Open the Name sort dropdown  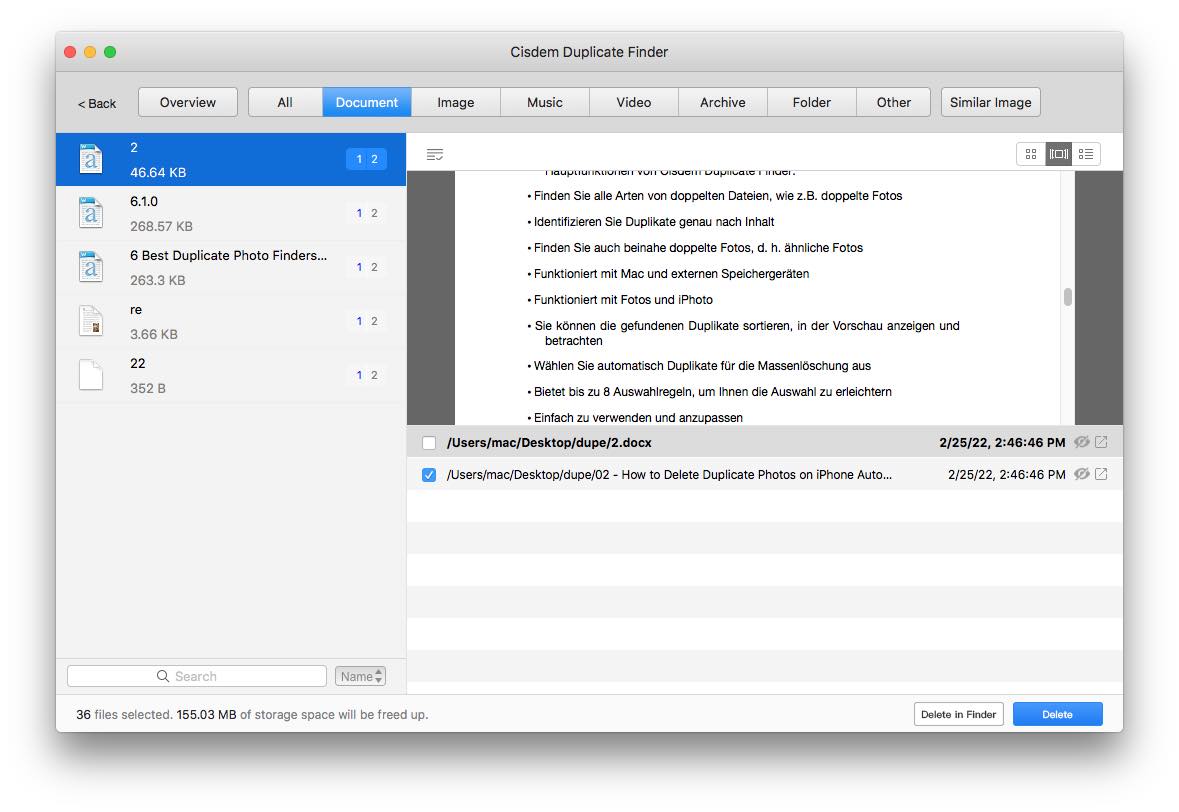[x=360, y=676]
